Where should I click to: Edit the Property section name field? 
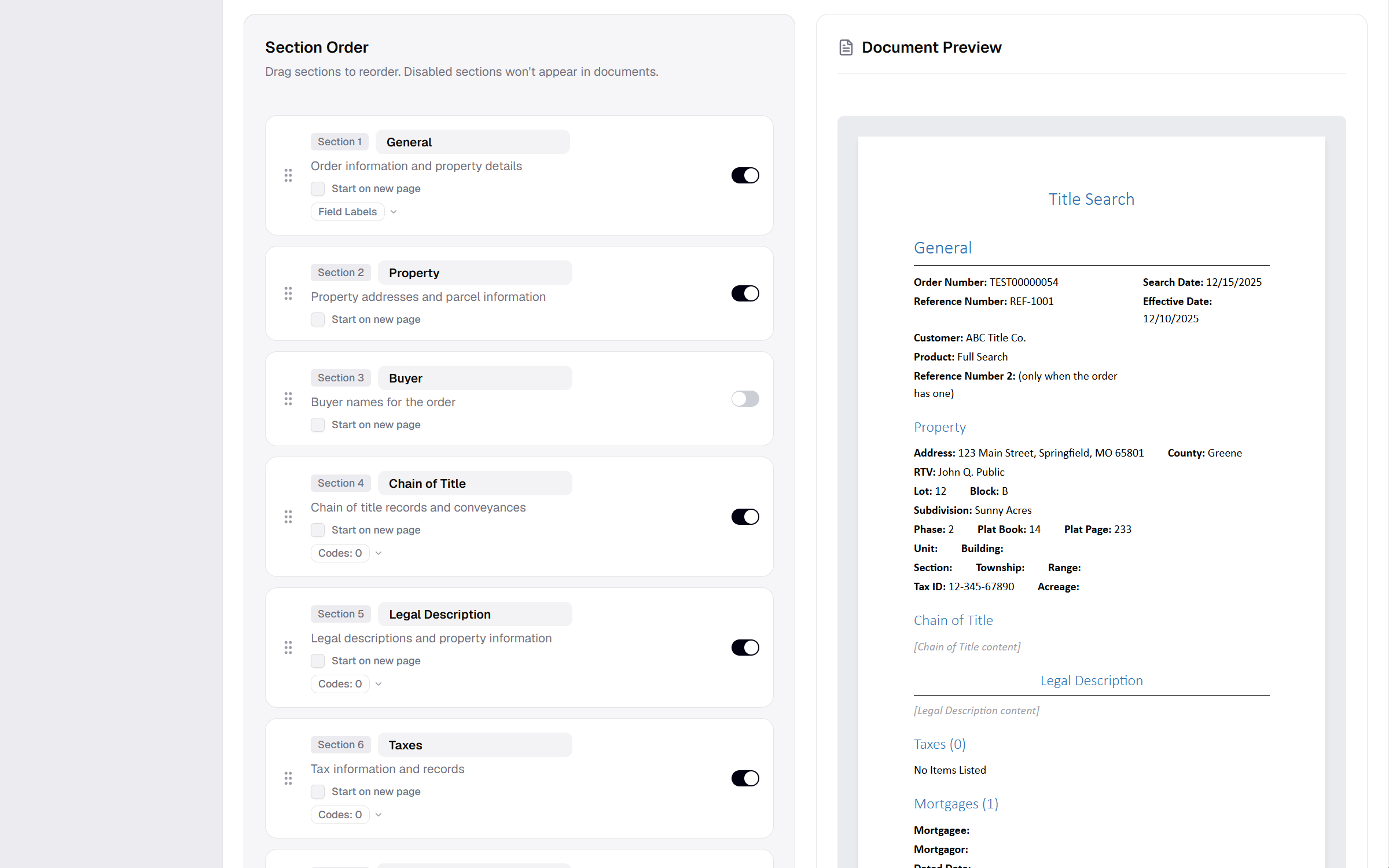pyautogui.click(x=475, y=273)
